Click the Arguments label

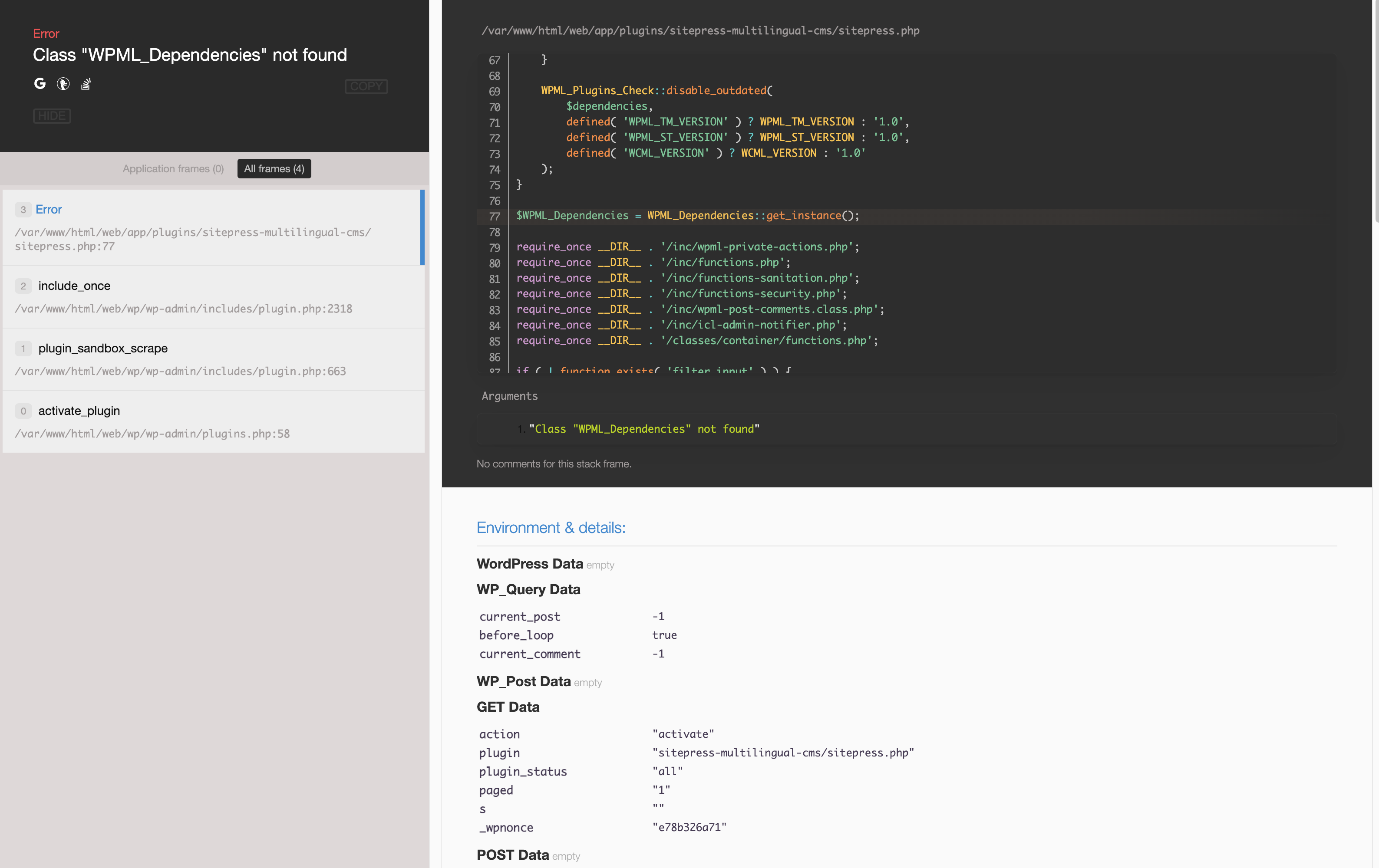coord(509,396)
